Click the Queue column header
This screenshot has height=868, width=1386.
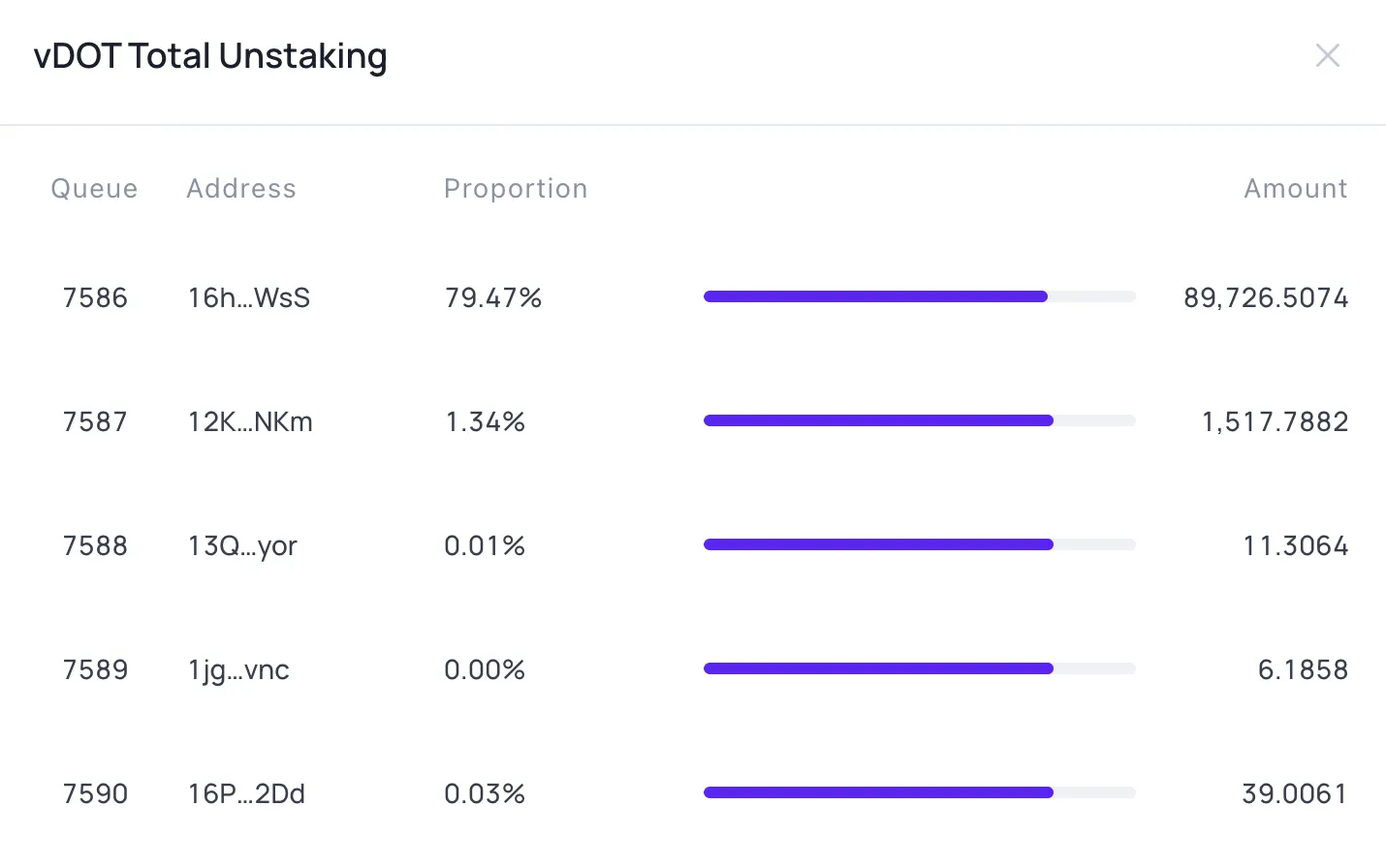pos(94,188)
